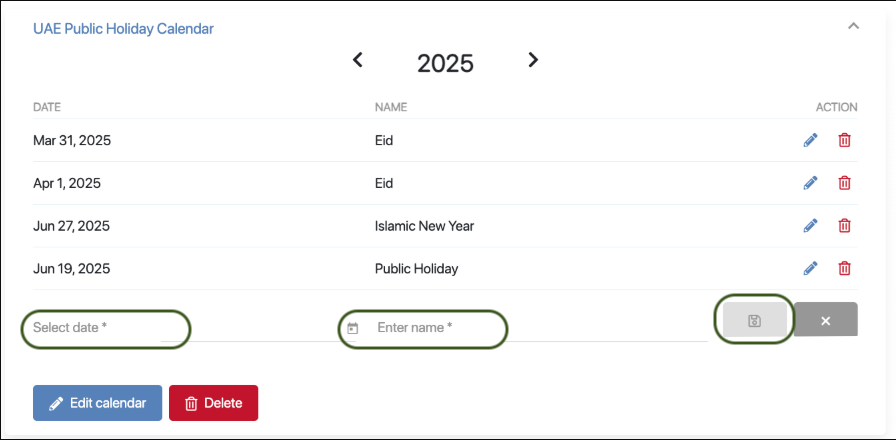Save the new holiday entry
Screen dimensions: 896x440
(x=755, y=320)
